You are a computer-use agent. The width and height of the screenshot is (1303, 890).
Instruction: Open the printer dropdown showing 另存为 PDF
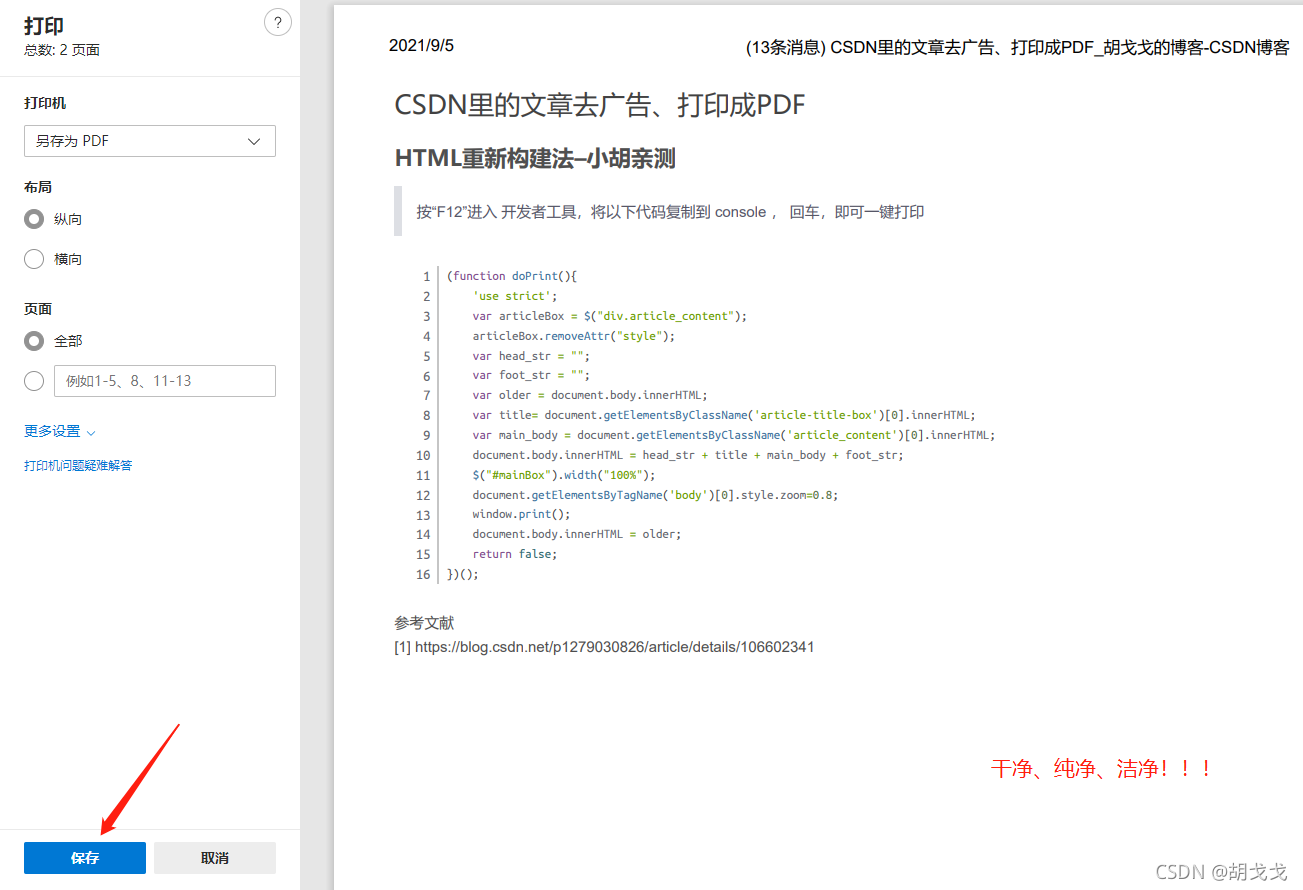point(150,141)
